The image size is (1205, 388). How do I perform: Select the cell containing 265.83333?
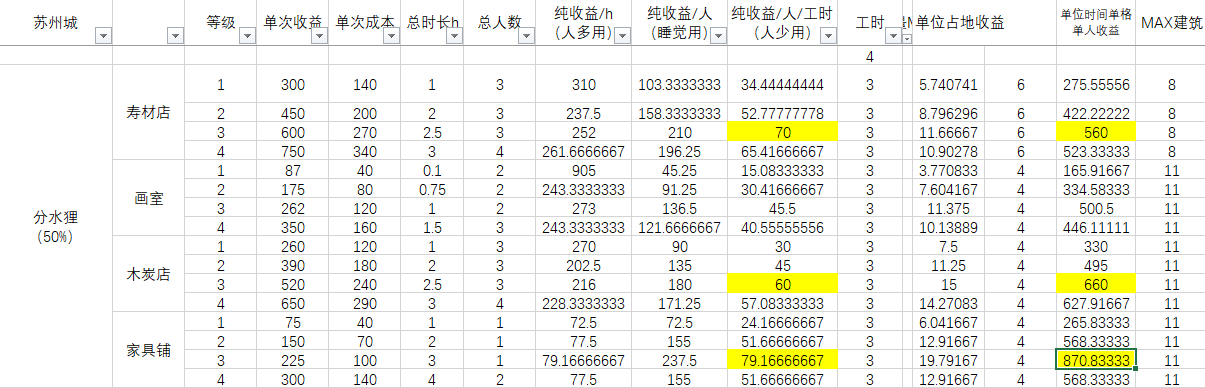coord(1096,322)
